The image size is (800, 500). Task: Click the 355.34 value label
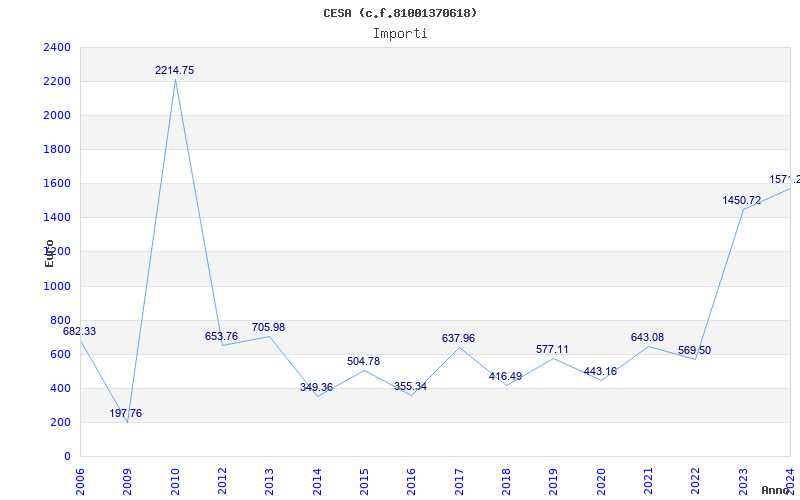(410, 386)
